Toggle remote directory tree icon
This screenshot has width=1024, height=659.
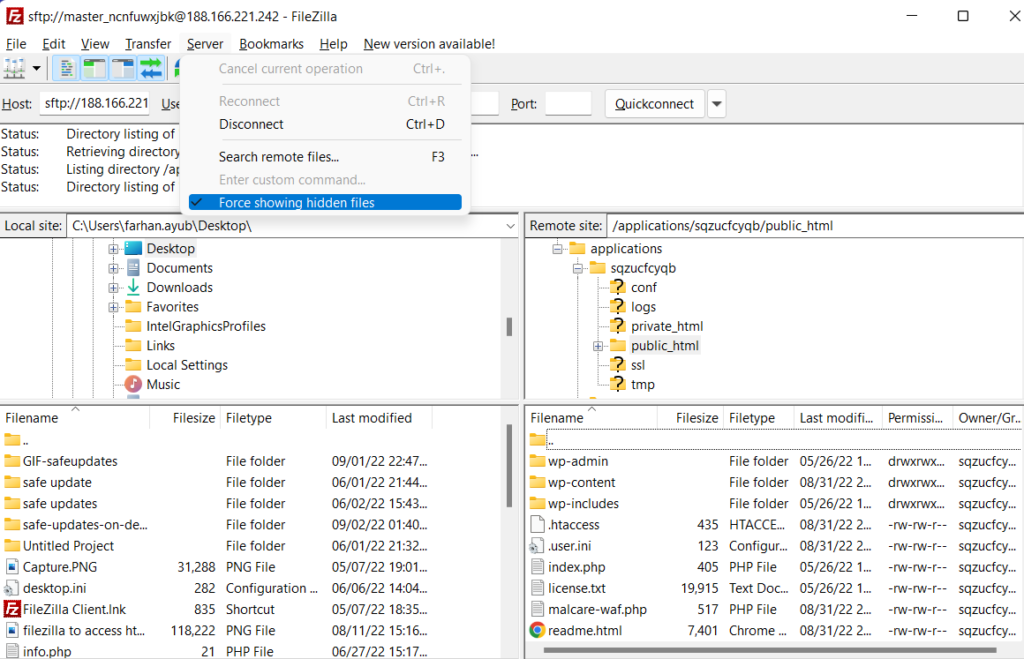[x=122, y=69]
